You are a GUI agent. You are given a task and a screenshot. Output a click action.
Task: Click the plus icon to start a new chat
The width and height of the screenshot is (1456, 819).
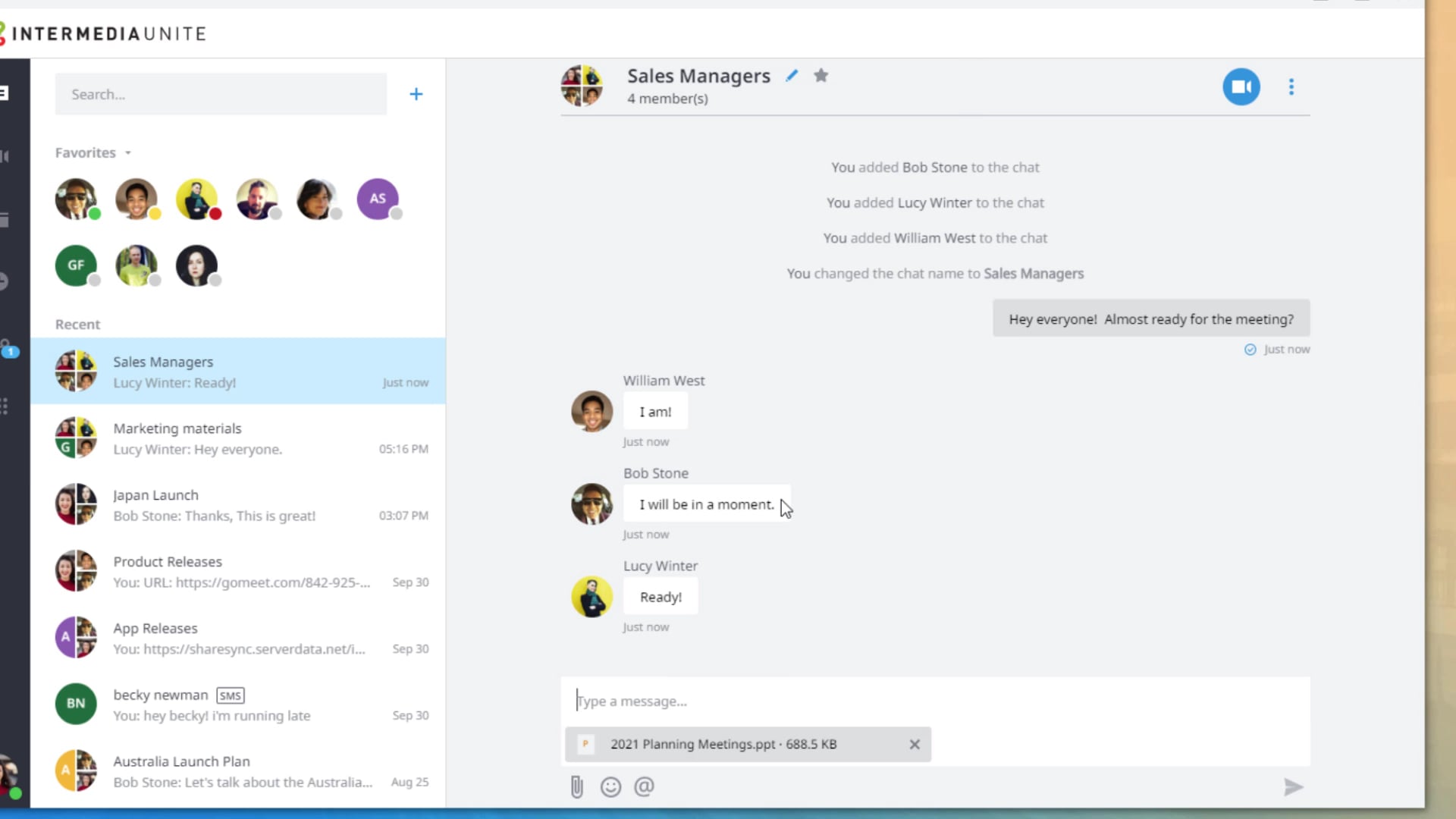tap(416, 94)
